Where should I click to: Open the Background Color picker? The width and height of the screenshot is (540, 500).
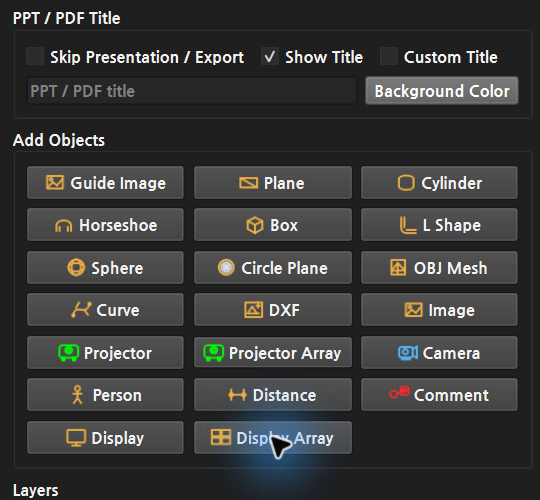[x=442, y=91]
